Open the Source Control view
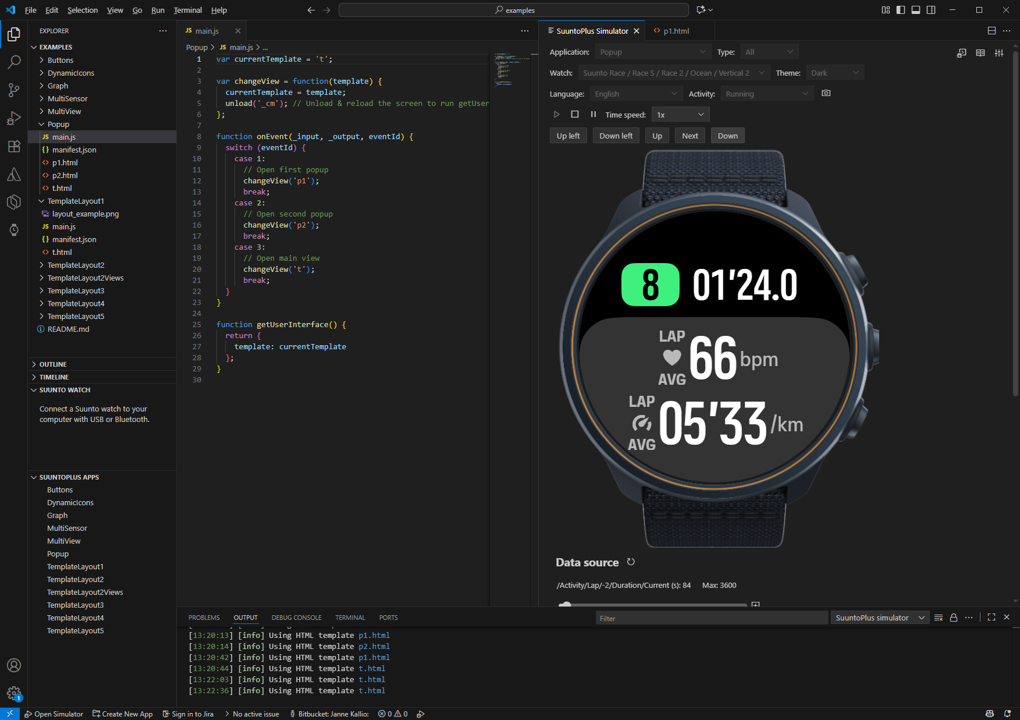 [14, 90]
